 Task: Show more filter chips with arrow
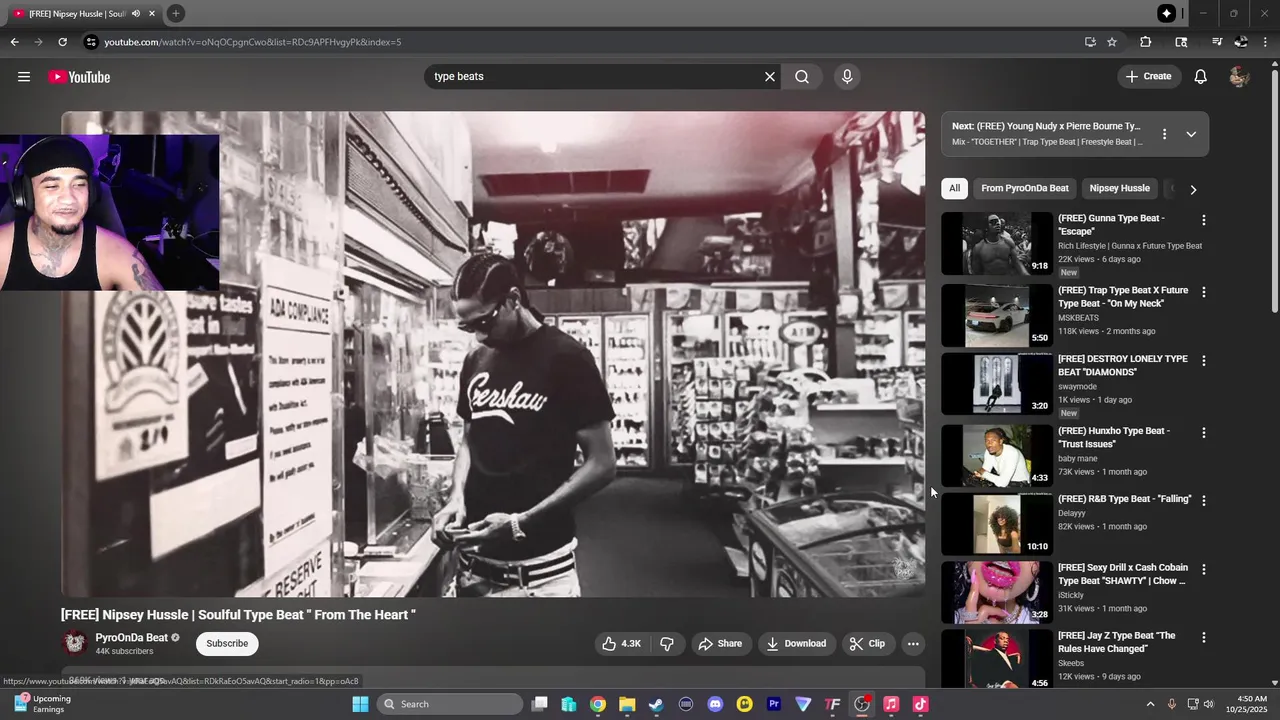pyautogui.click(x=1193, y=189)
